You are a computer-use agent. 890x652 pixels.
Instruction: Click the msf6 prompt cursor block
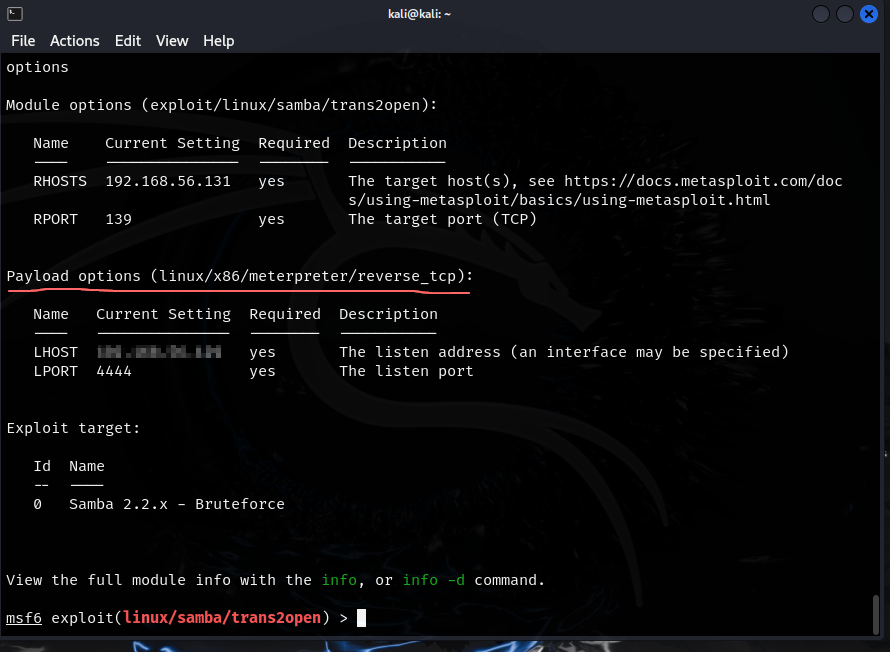(x=362, y=617)
